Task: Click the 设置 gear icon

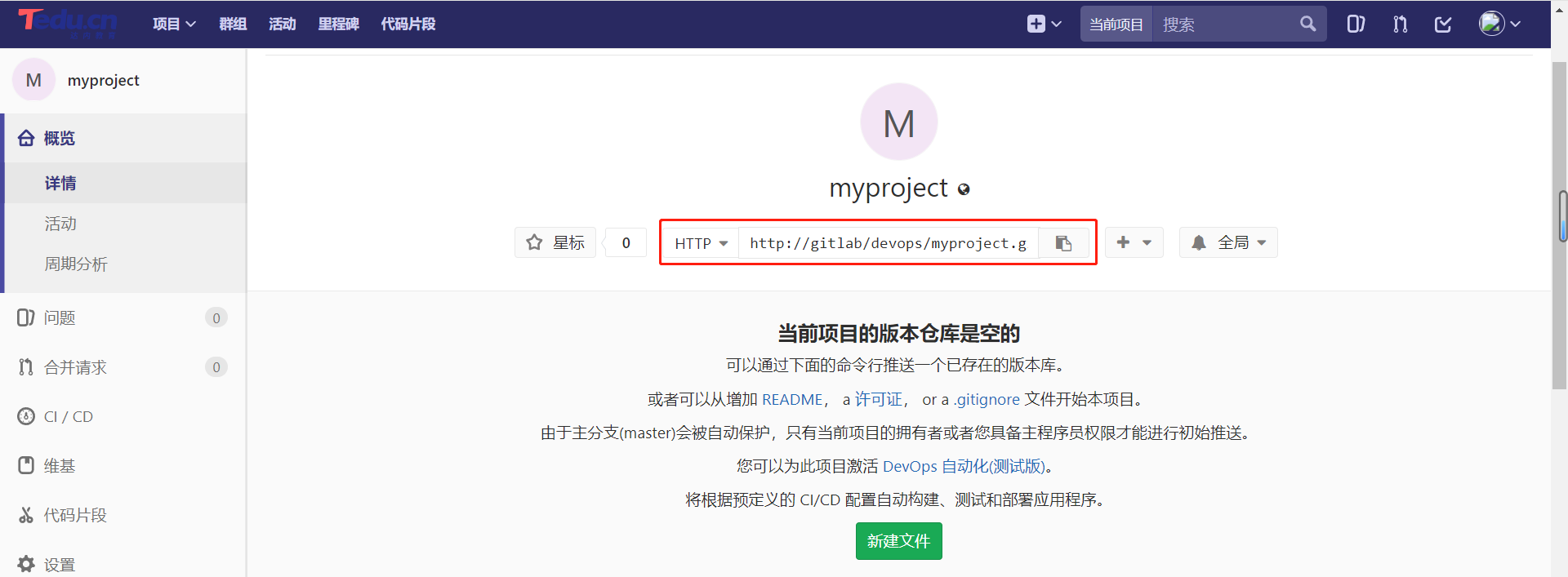Action: (26, 564)
